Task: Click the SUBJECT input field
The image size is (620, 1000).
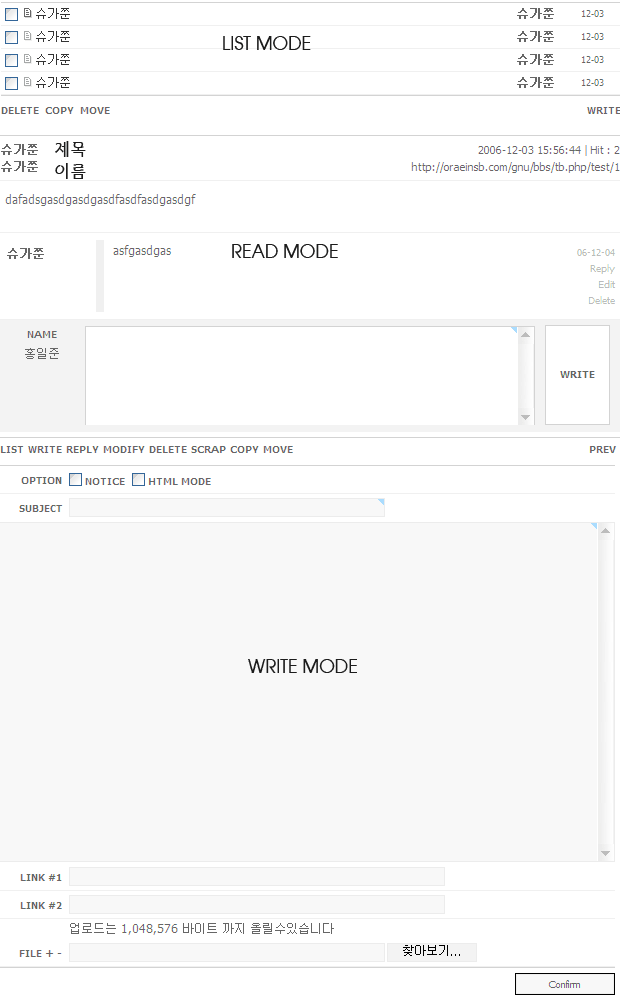Action: (x=226, y=508)
